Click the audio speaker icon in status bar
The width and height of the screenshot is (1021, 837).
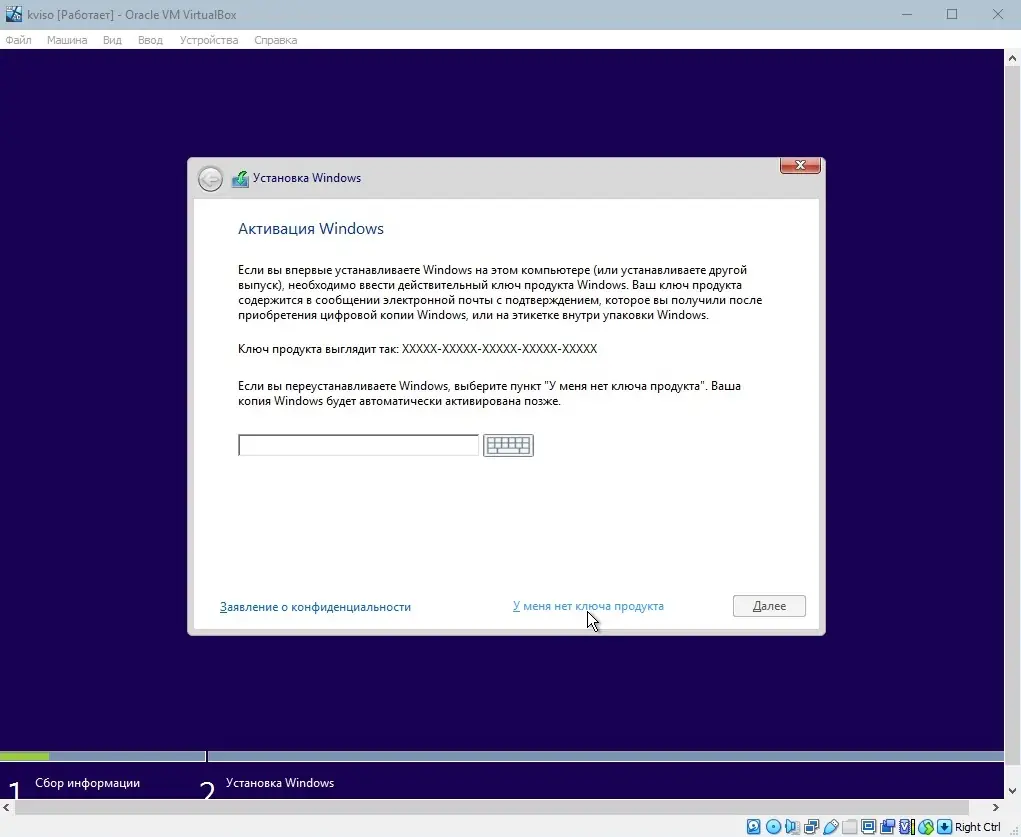pyautogui.click(x=792, y=827)
